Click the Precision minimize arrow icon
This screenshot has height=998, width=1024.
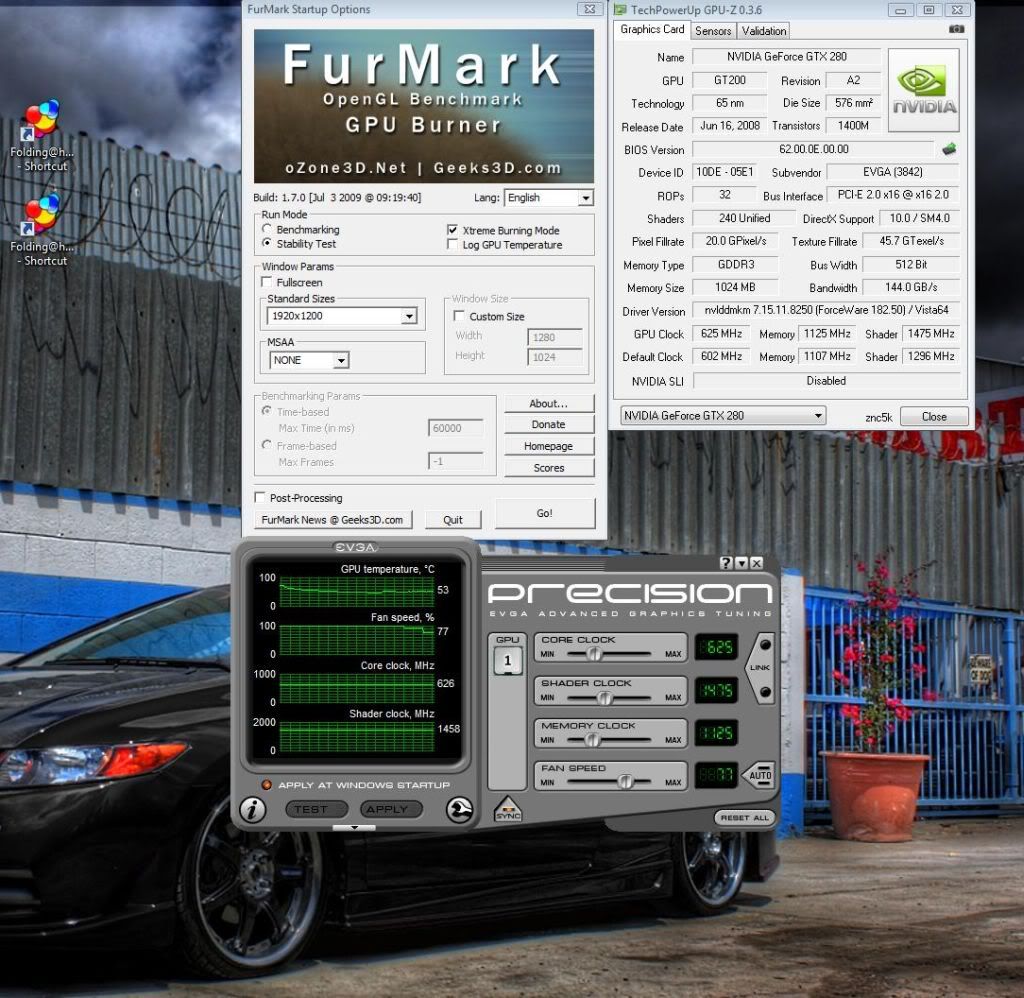coord(741,563)
